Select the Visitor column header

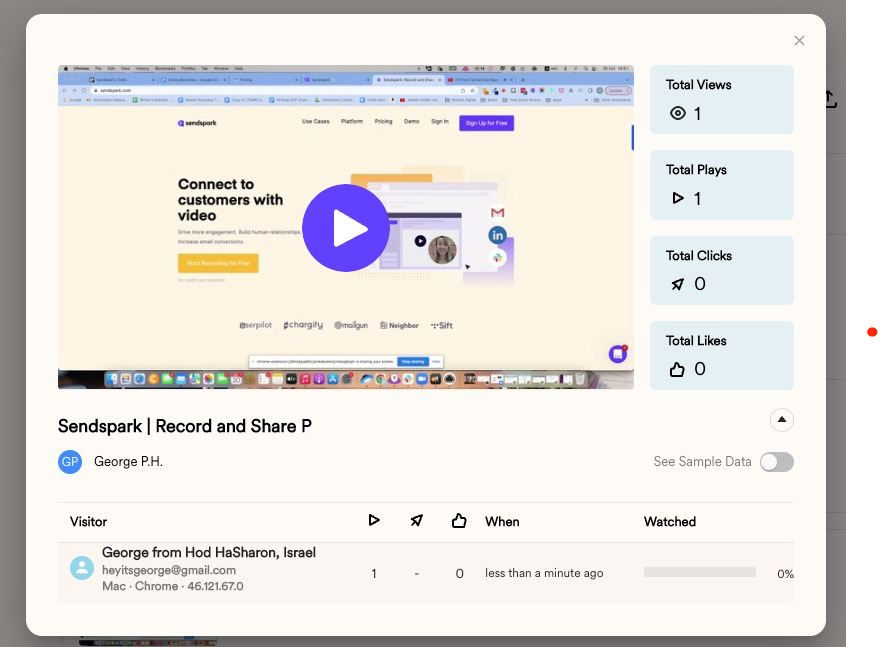tap(88, 522)
